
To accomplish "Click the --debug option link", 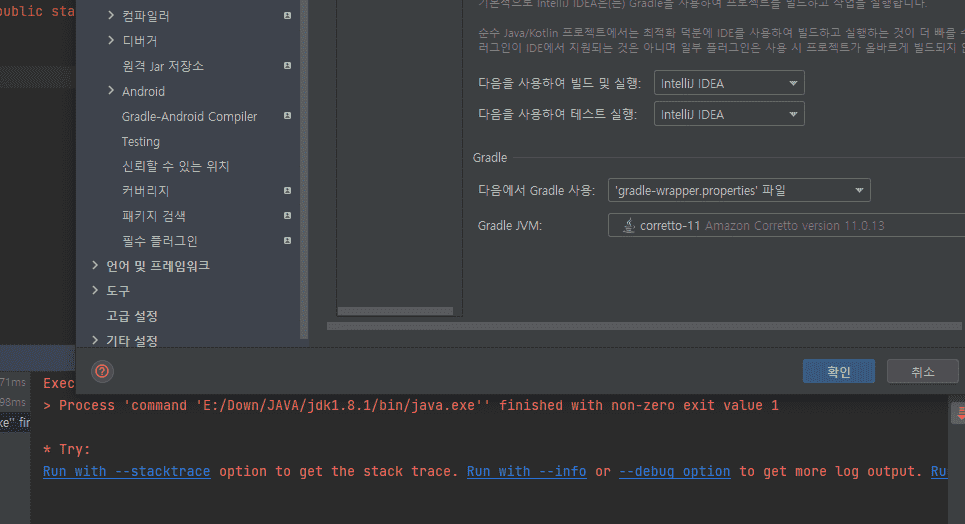I will click(675, 472).
